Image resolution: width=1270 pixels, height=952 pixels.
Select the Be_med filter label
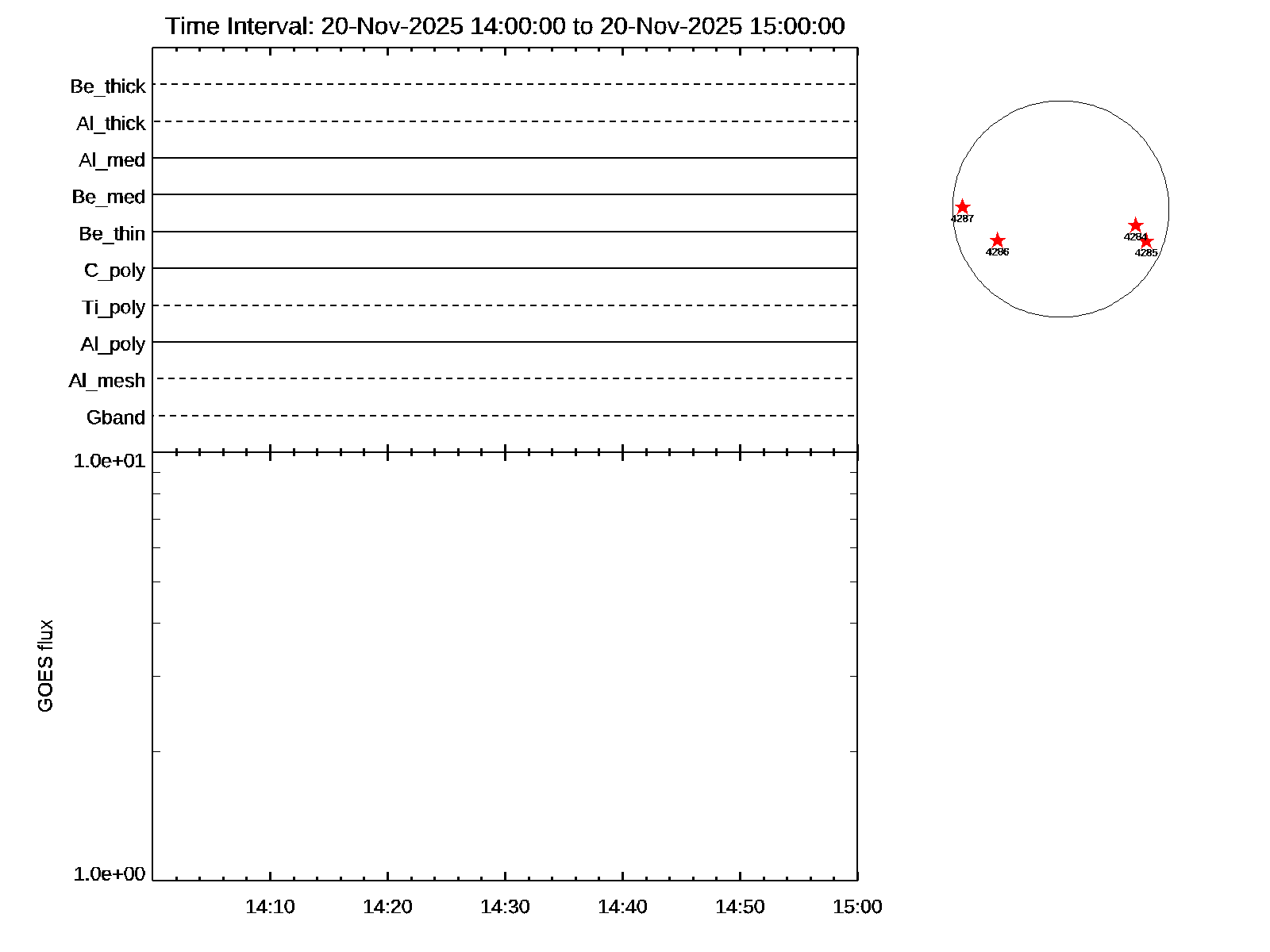point(109,197)
